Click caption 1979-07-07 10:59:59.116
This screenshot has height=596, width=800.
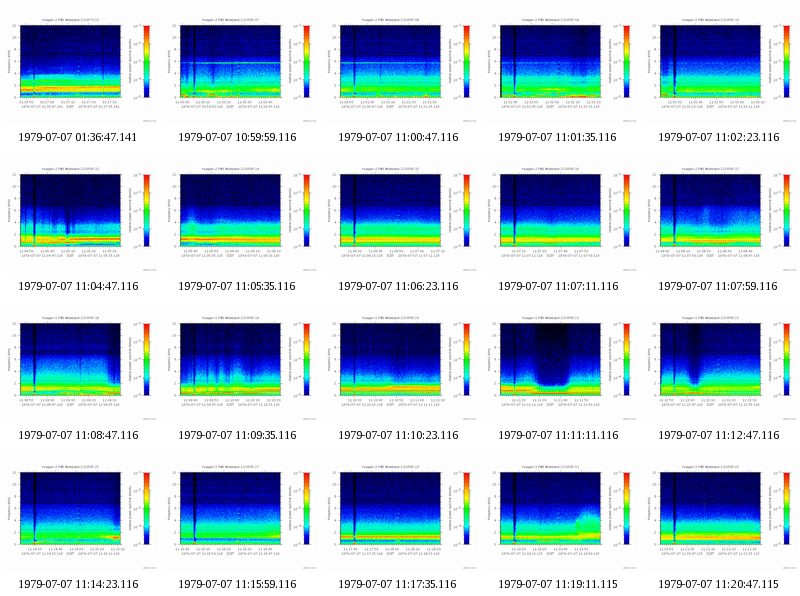237,137
